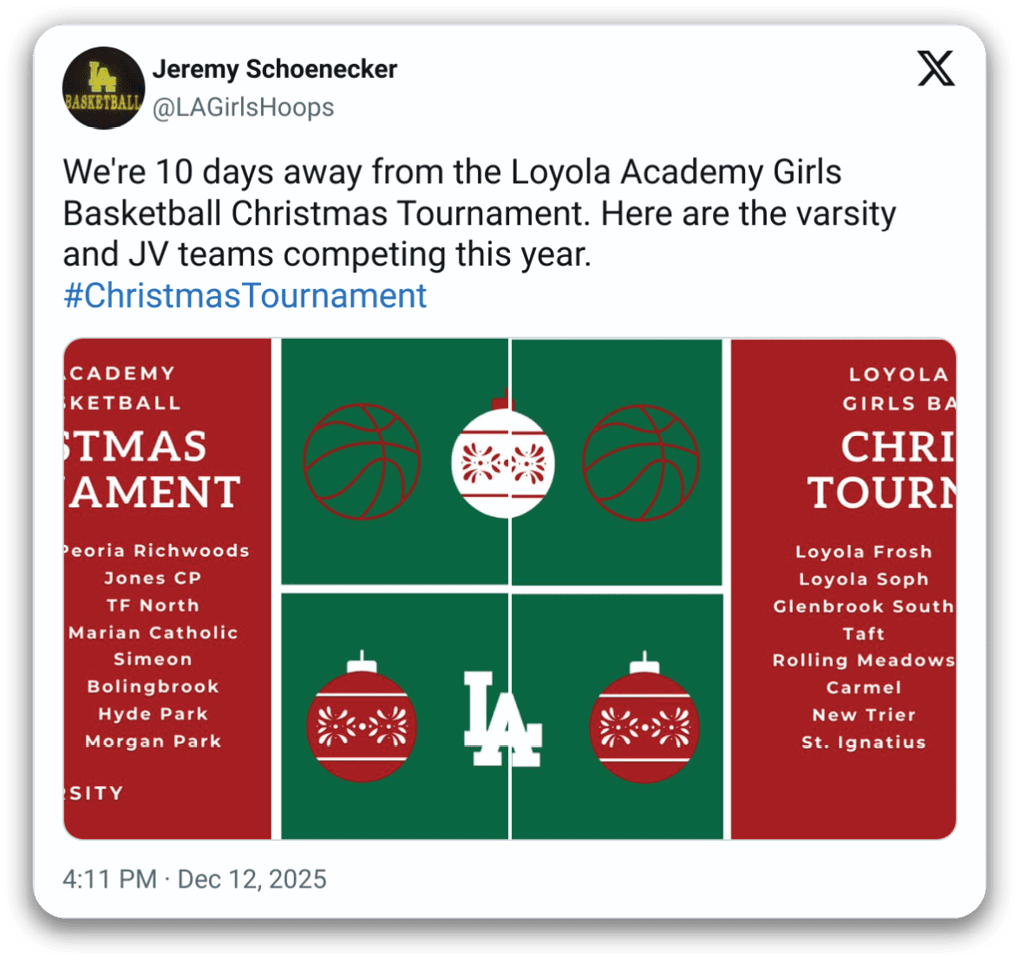
Task: Open Jeremy Schoenecker's profile name
Action: click(x=275, y=69)
